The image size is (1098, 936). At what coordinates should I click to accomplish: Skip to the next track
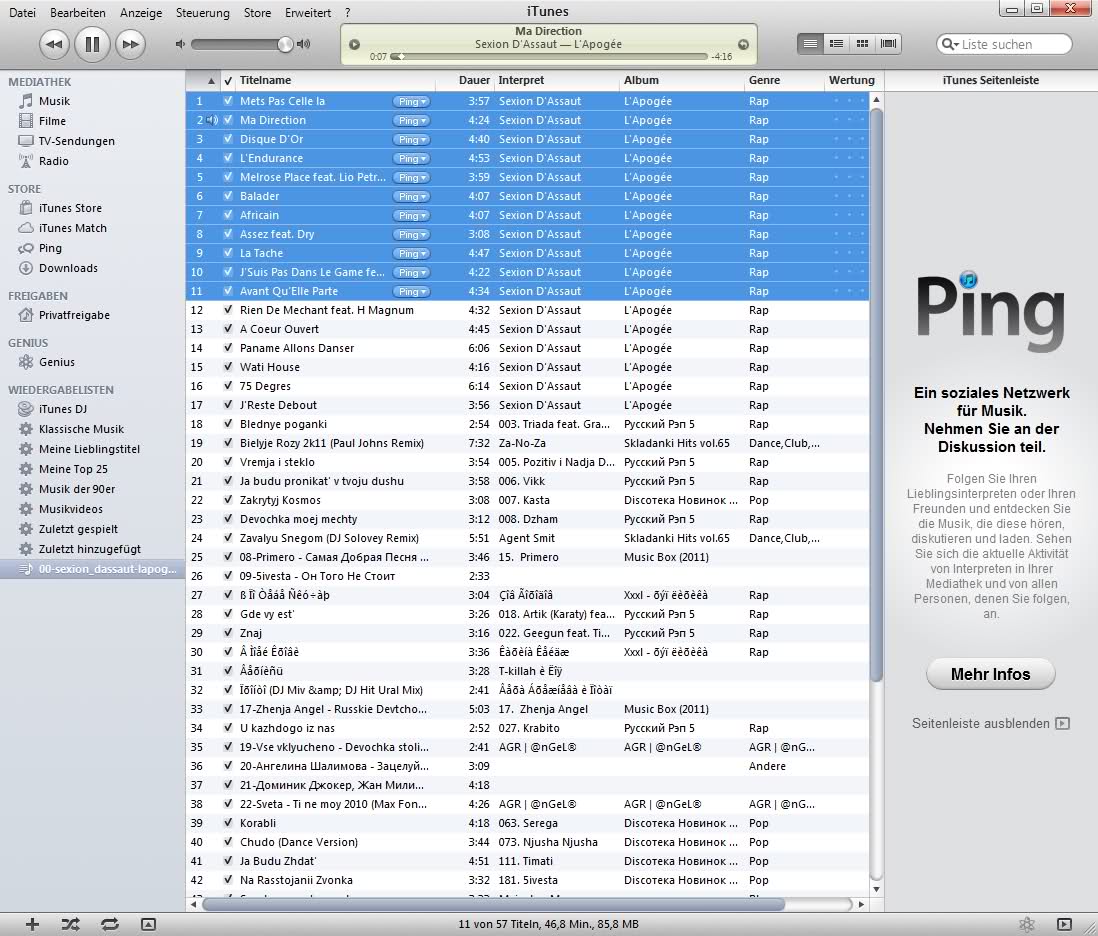[129, 44]
